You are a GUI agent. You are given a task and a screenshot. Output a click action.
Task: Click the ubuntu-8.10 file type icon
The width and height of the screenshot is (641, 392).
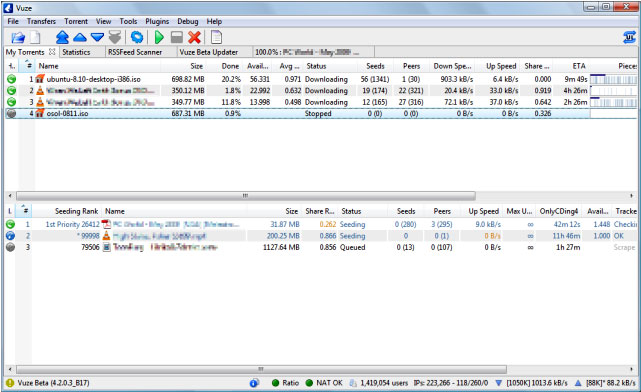40,79
